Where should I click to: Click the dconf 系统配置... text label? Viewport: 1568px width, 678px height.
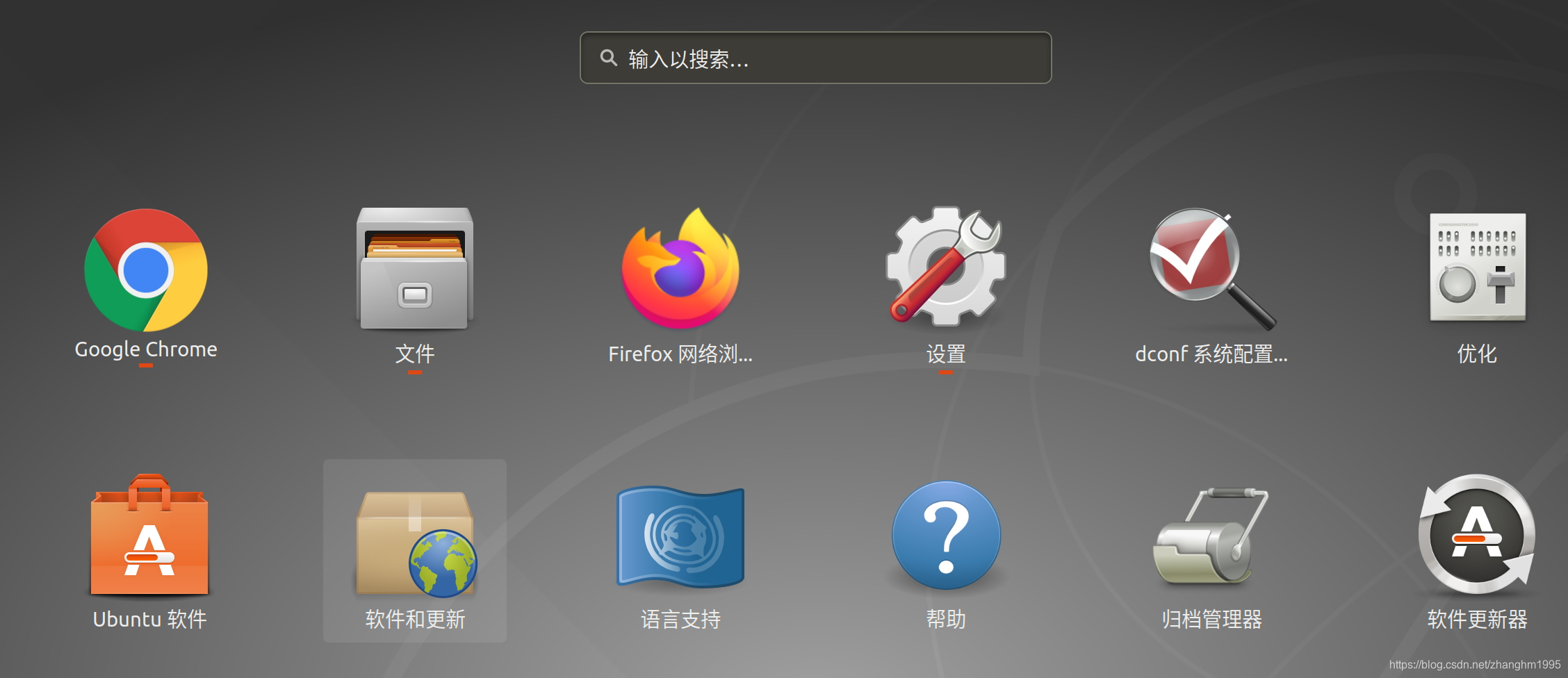[x=1211, y=354]
